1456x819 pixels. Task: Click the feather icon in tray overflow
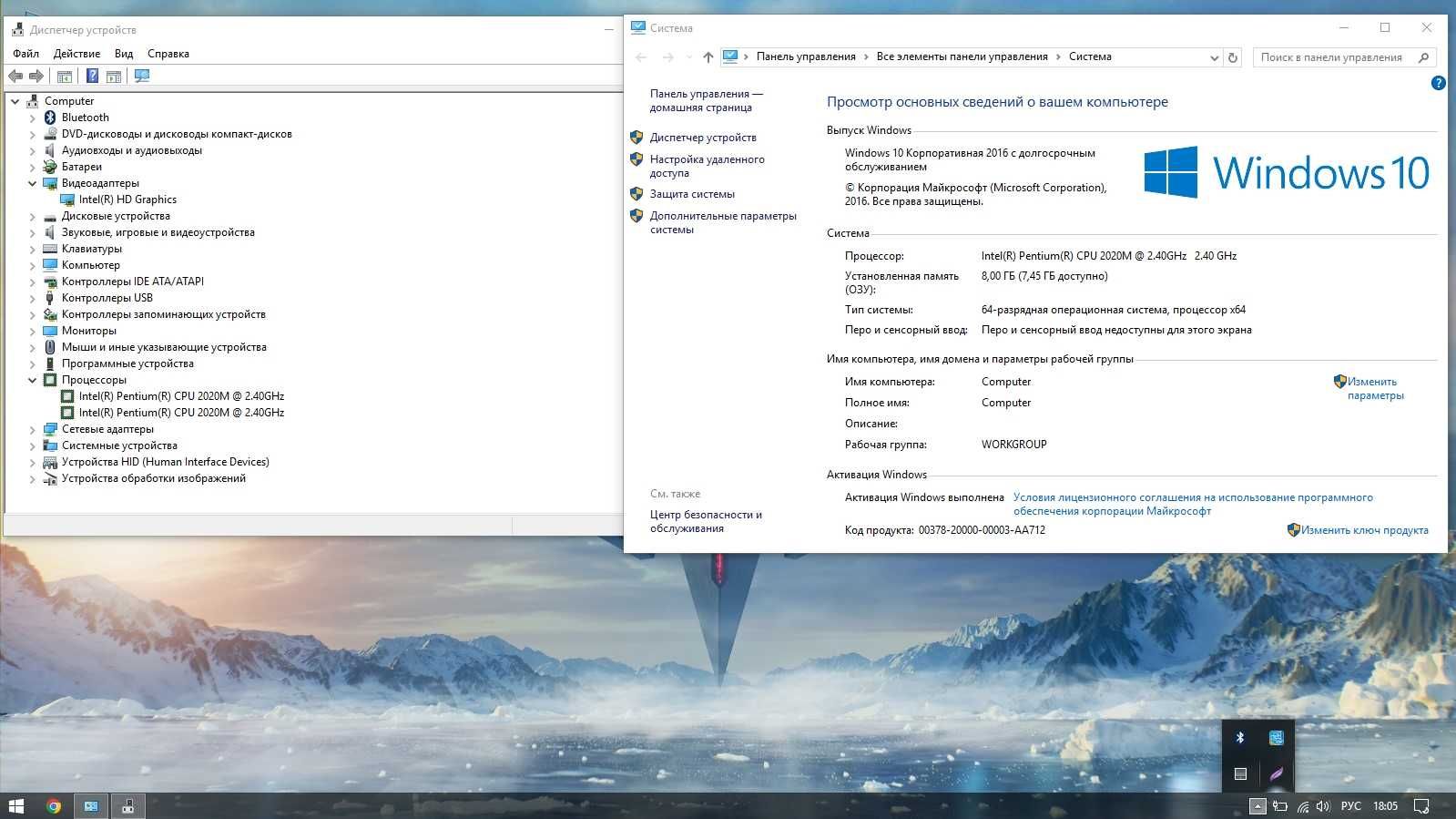pos(1277,774)
